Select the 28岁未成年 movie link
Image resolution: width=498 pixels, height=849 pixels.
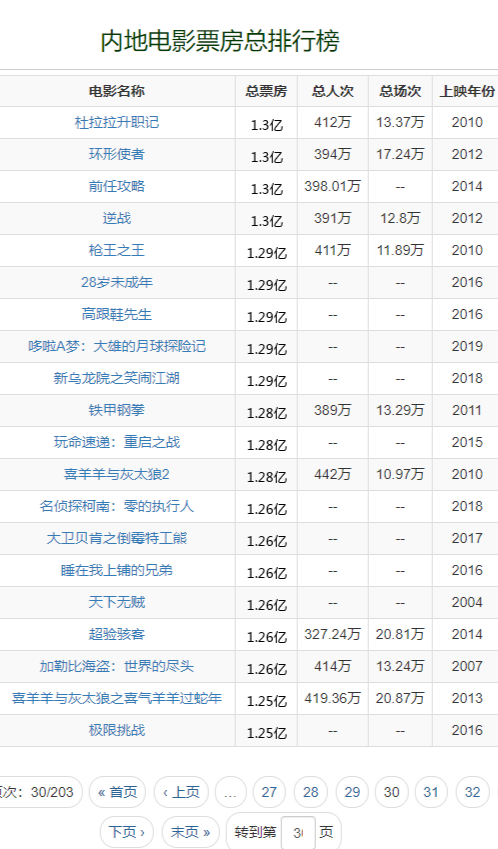tap(116, 282)
